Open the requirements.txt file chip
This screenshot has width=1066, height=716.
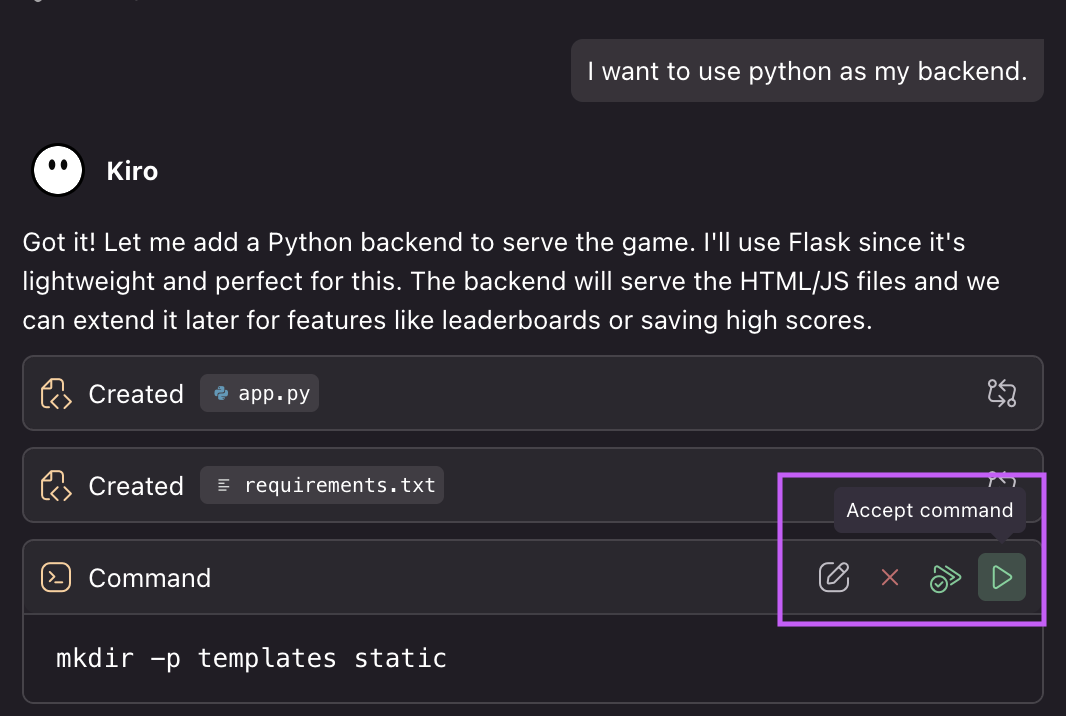click(322, 486)
